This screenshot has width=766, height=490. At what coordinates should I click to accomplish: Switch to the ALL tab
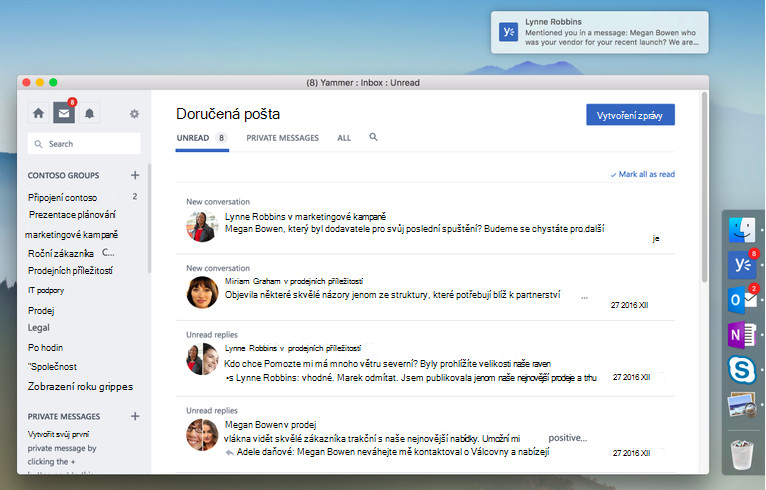pos(344,138)
